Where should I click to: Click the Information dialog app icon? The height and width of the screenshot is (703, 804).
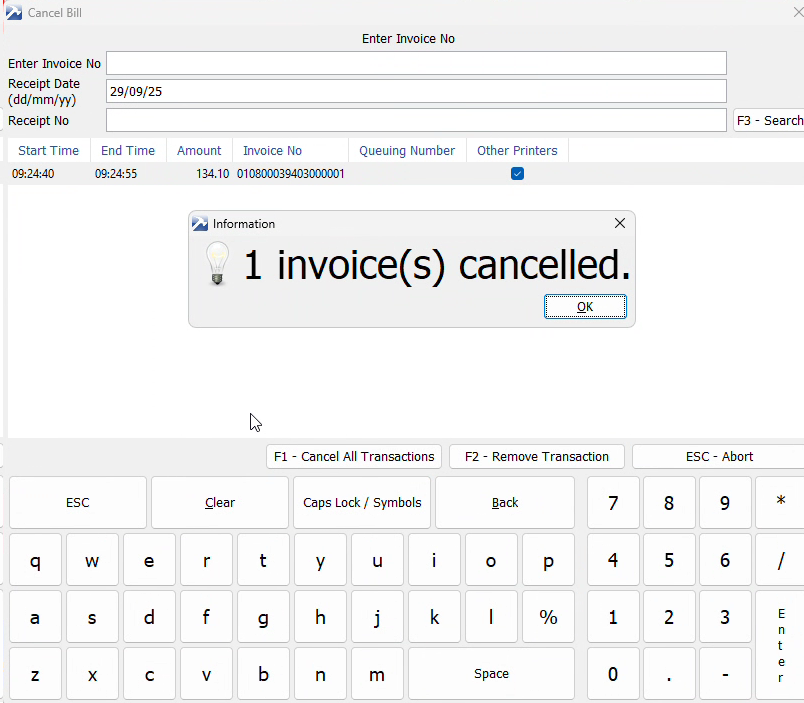pyautogui.click(x=200, y=224)
